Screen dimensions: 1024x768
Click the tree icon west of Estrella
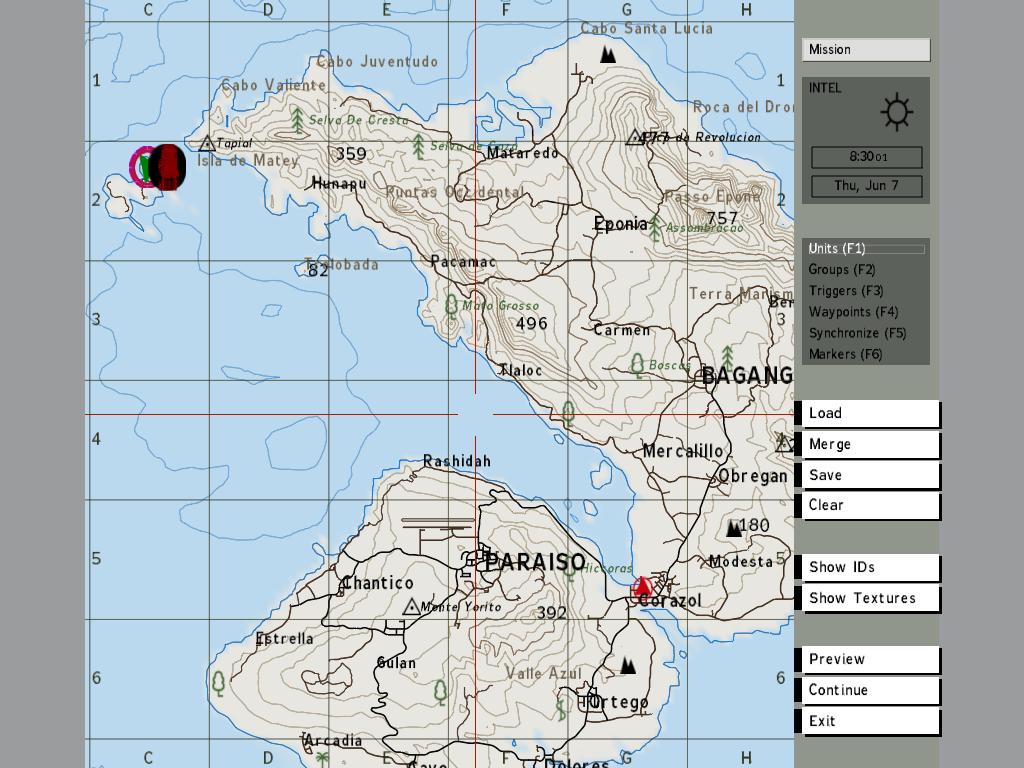click(x=219, y=684)
